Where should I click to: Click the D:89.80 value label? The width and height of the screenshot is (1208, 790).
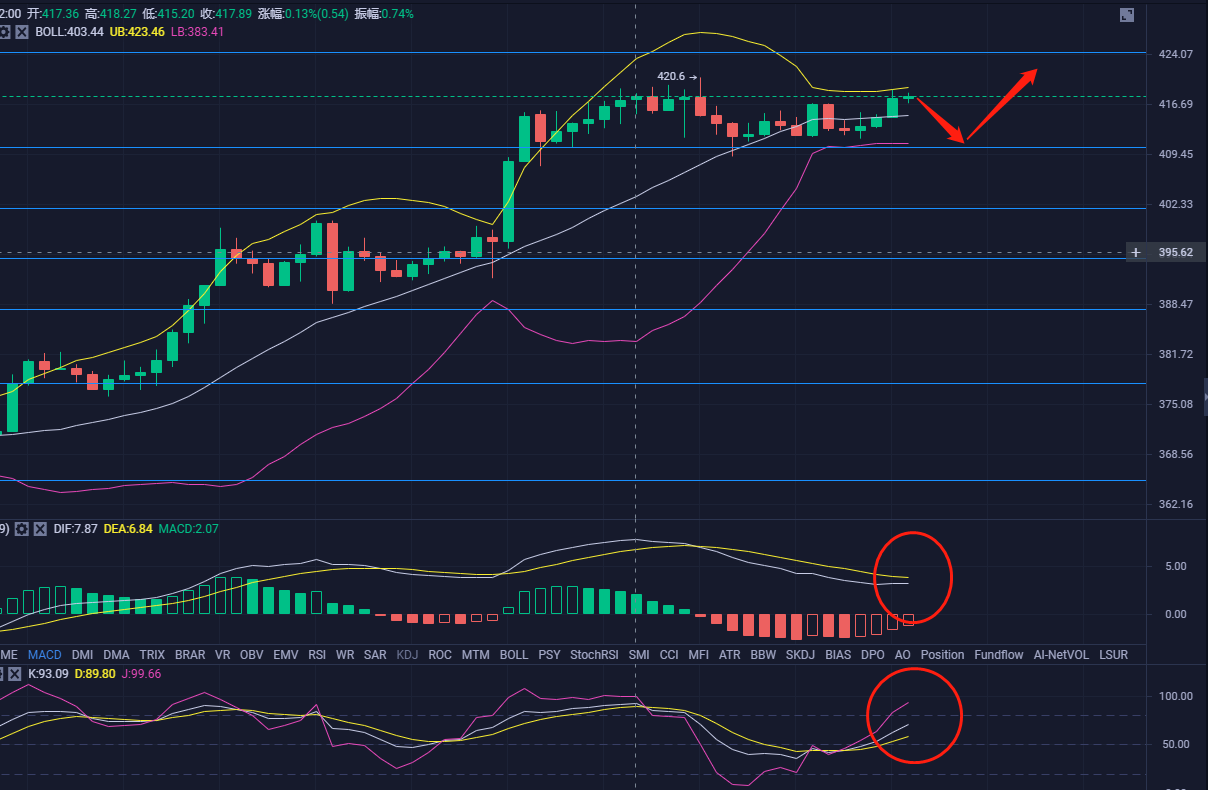(97, 673)
